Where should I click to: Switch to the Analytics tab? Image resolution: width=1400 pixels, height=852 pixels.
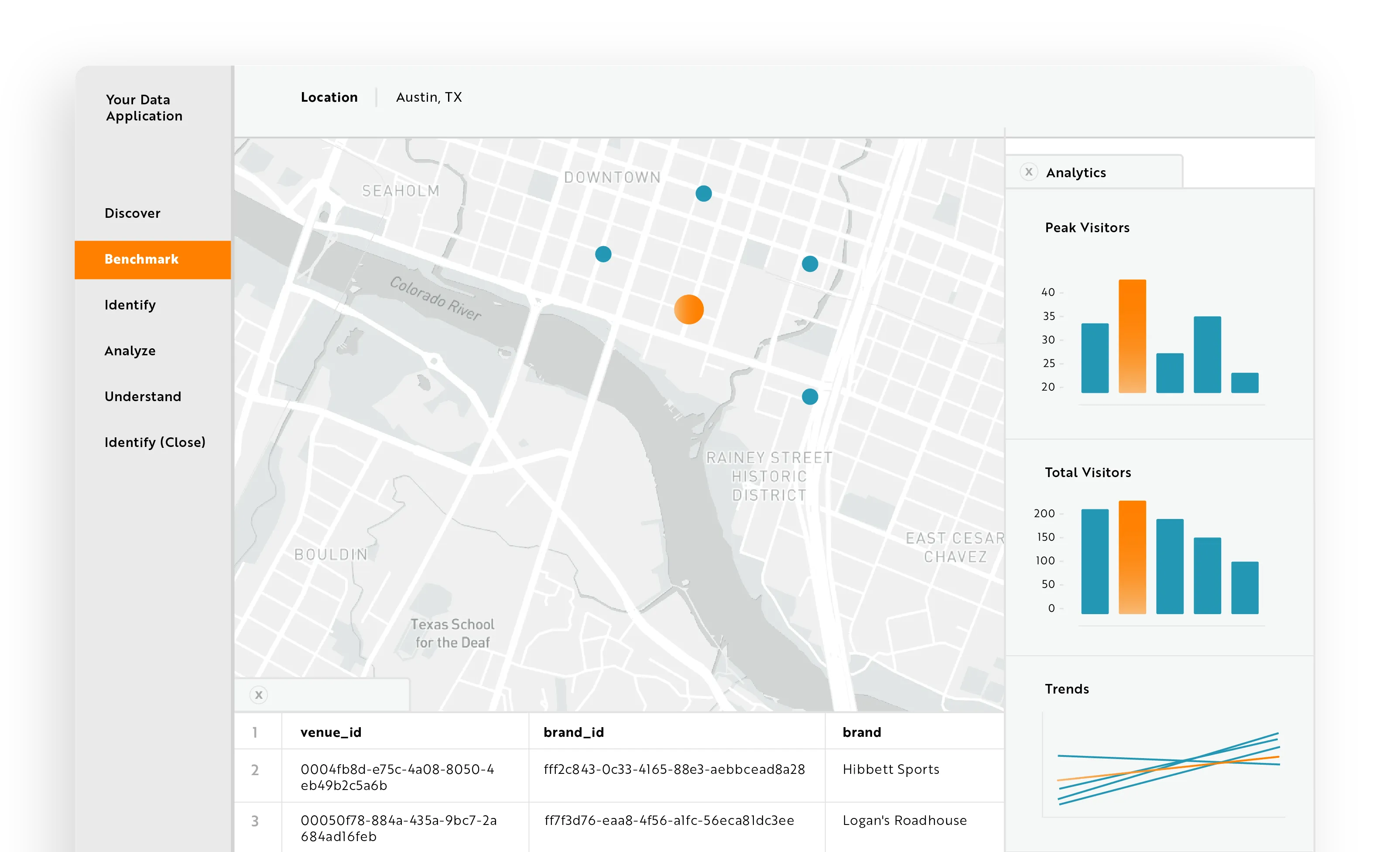1076,172
